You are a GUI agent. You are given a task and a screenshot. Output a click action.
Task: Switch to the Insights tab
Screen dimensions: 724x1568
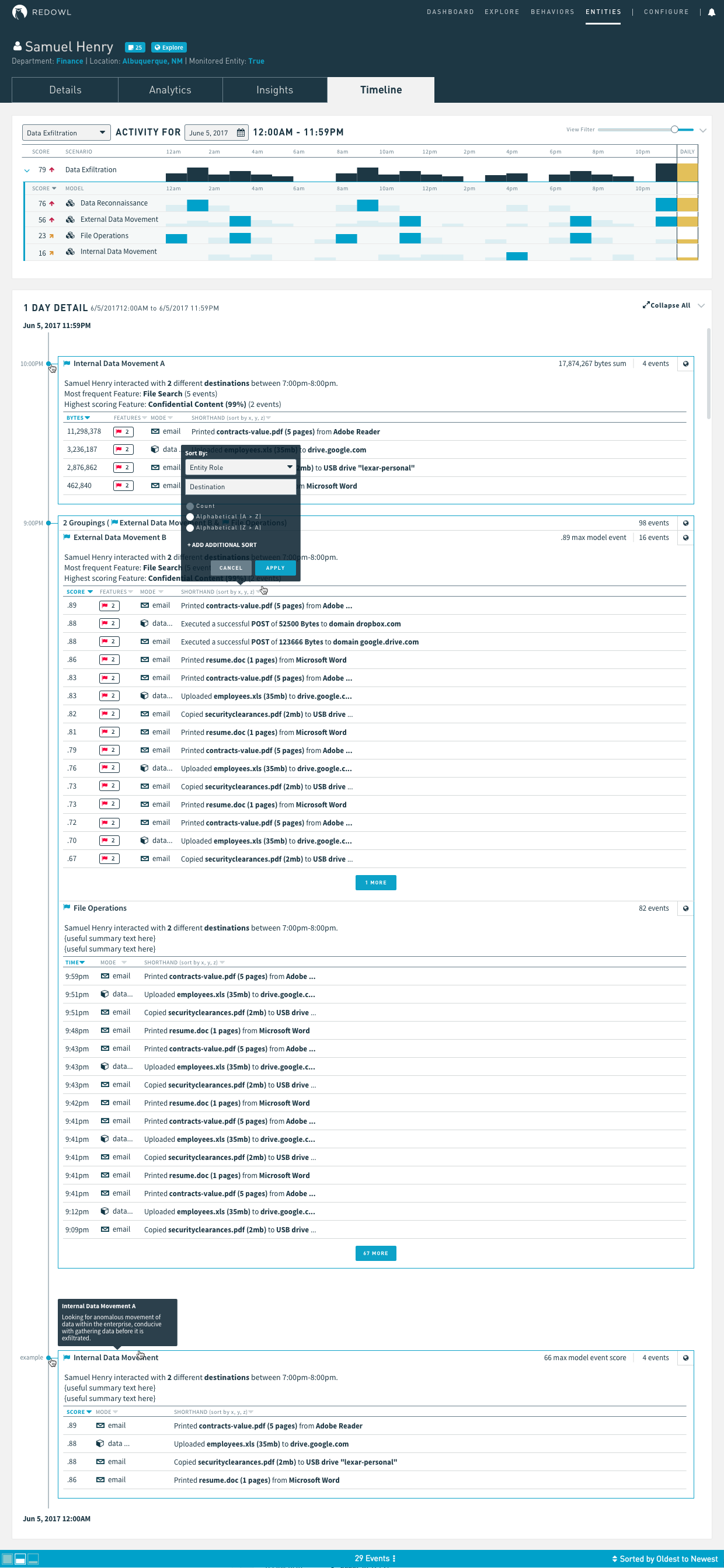274,90
